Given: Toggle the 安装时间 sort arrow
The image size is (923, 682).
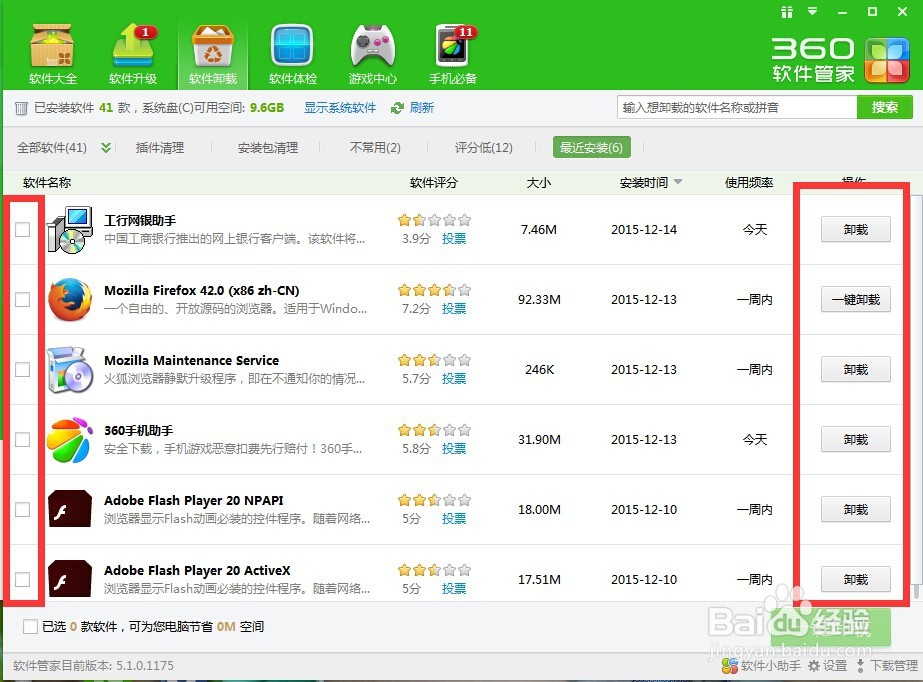Looking at the screenshot, I should click(678, 182).
